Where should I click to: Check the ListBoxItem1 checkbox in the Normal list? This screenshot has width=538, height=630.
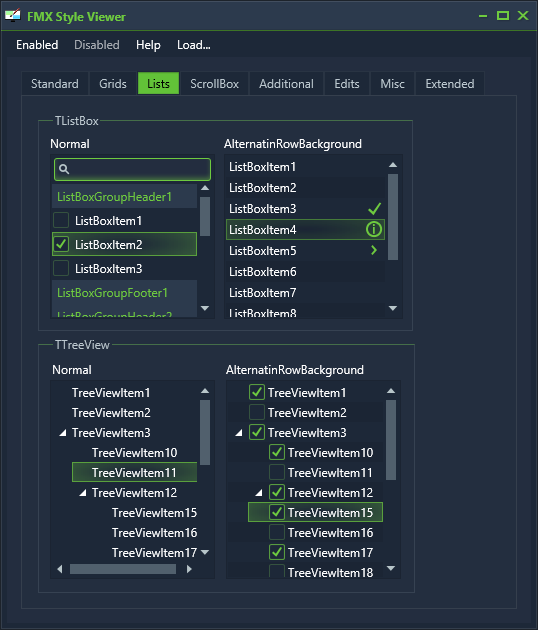pyautogui.click(x=61, y=220)
